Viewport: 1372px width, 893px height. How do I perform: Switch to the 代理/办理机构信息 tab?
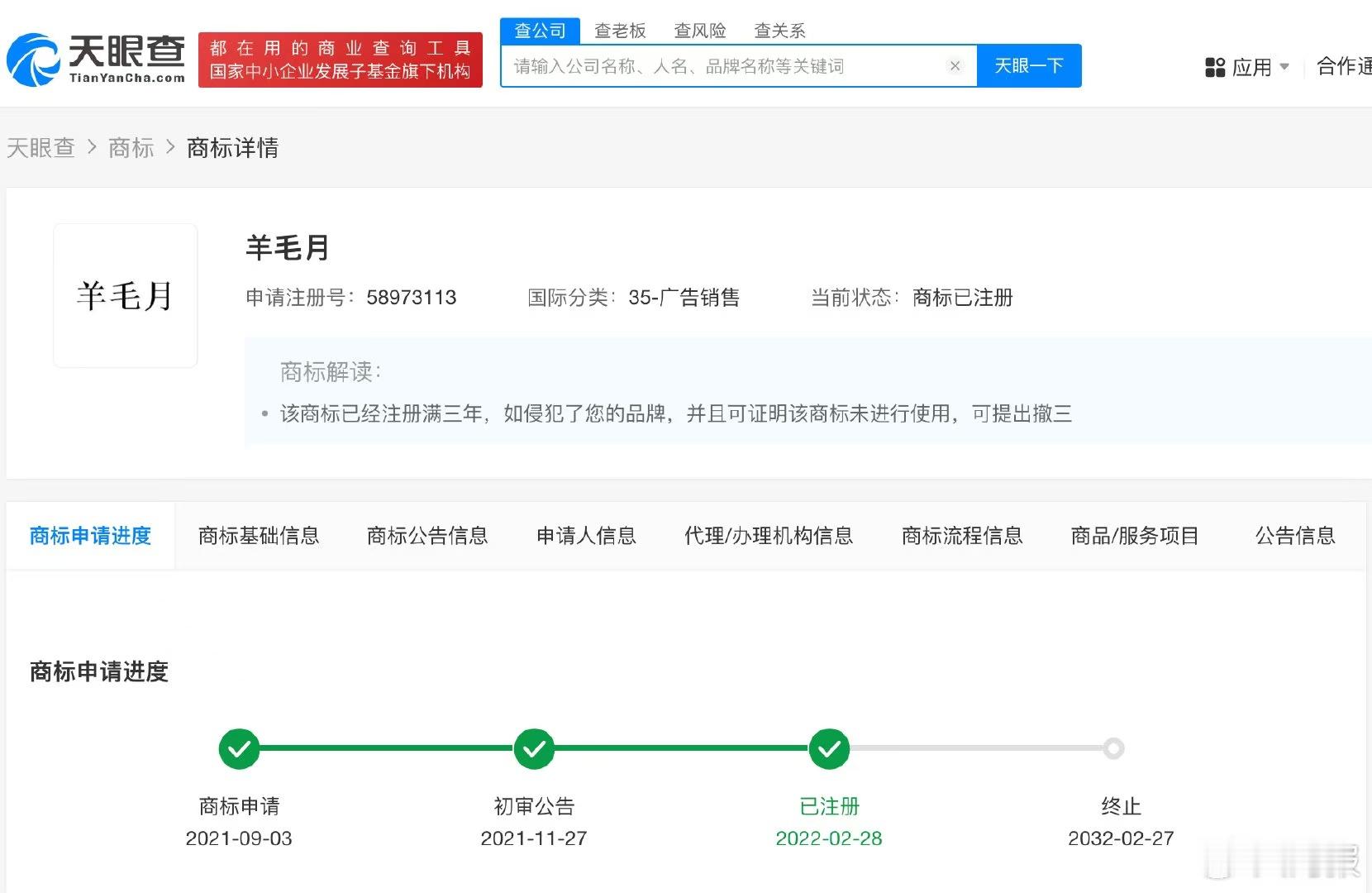coord(769,536)
